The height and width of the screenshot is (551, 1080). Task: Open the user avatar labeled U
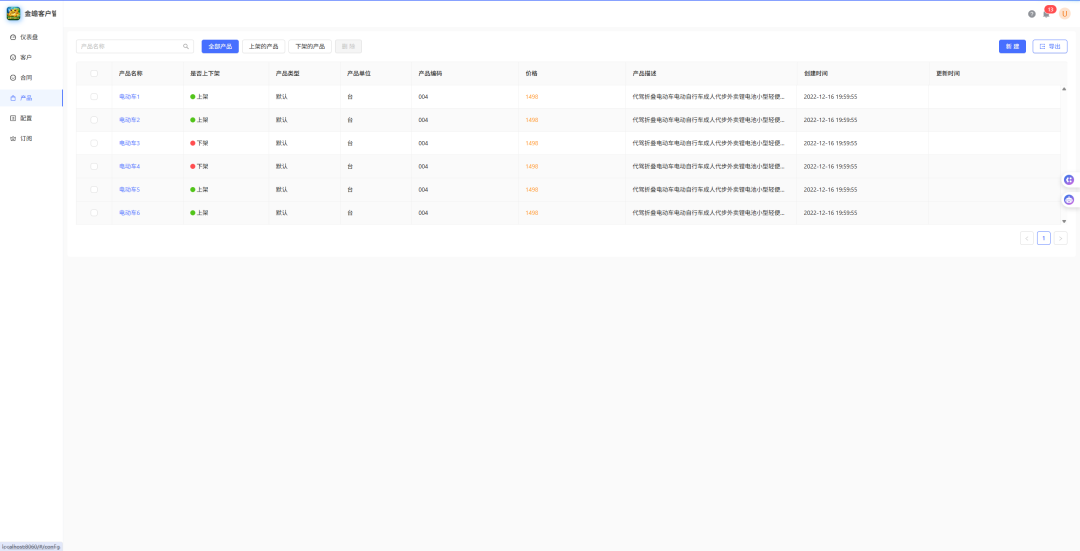(1065, 14)
